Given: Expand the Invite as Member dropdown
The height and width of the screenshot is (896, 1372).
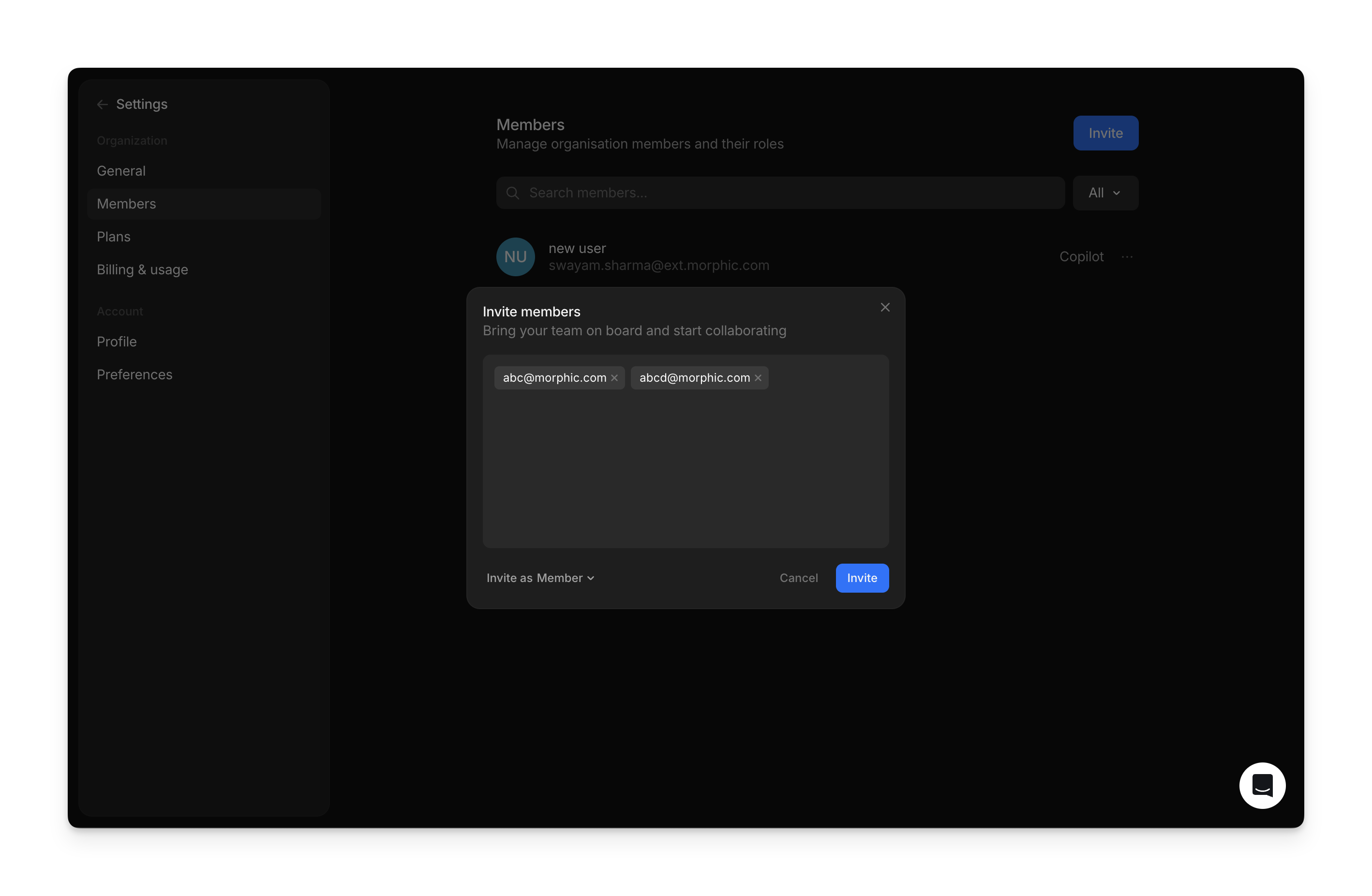Looking at the screenshot, I should coord(540,578).
